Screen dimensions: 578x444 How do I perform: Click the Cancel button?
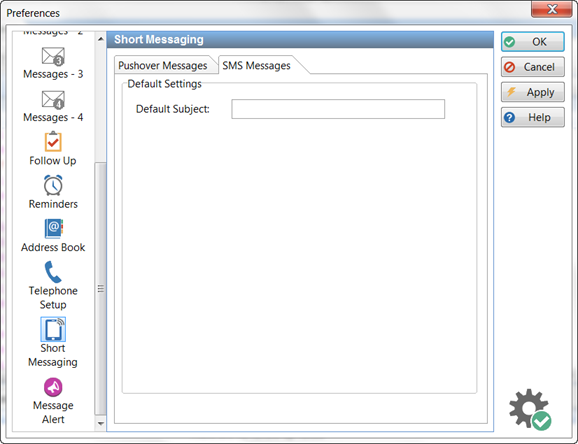(x=532, y=67)
